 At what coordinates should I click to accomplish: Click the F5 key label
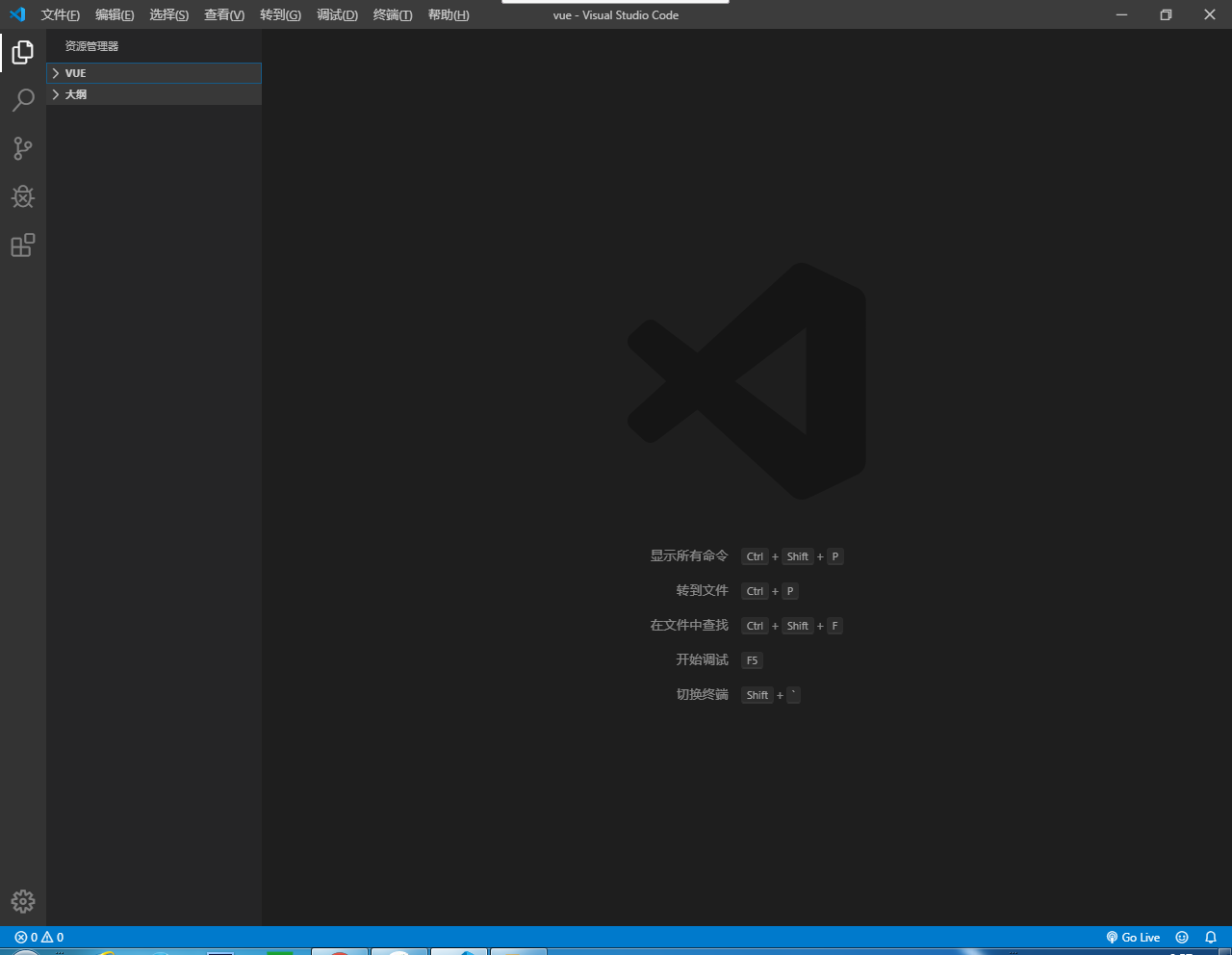click(x=753, y=660)
